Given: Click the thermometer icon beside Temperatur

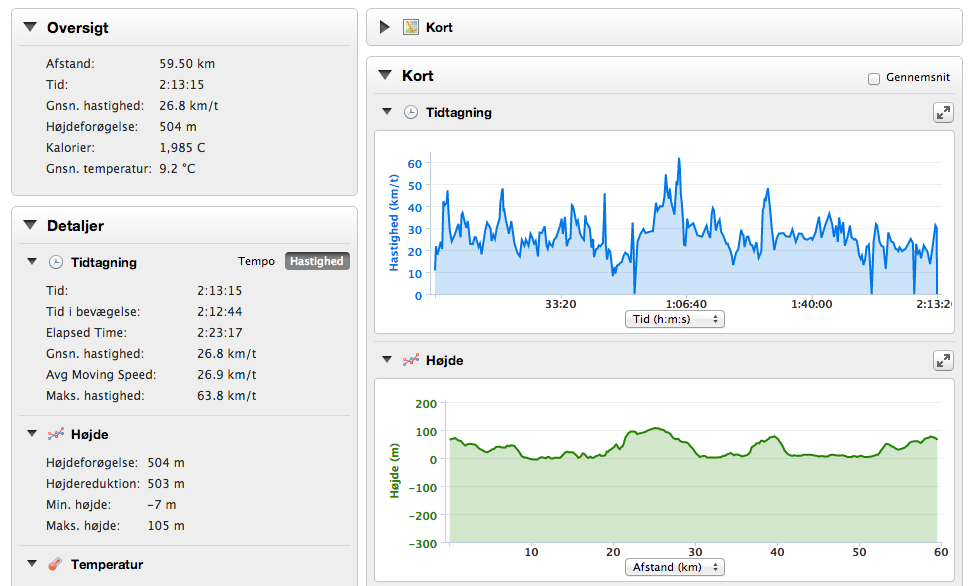Looking at the screenshot, I should 55,564.
